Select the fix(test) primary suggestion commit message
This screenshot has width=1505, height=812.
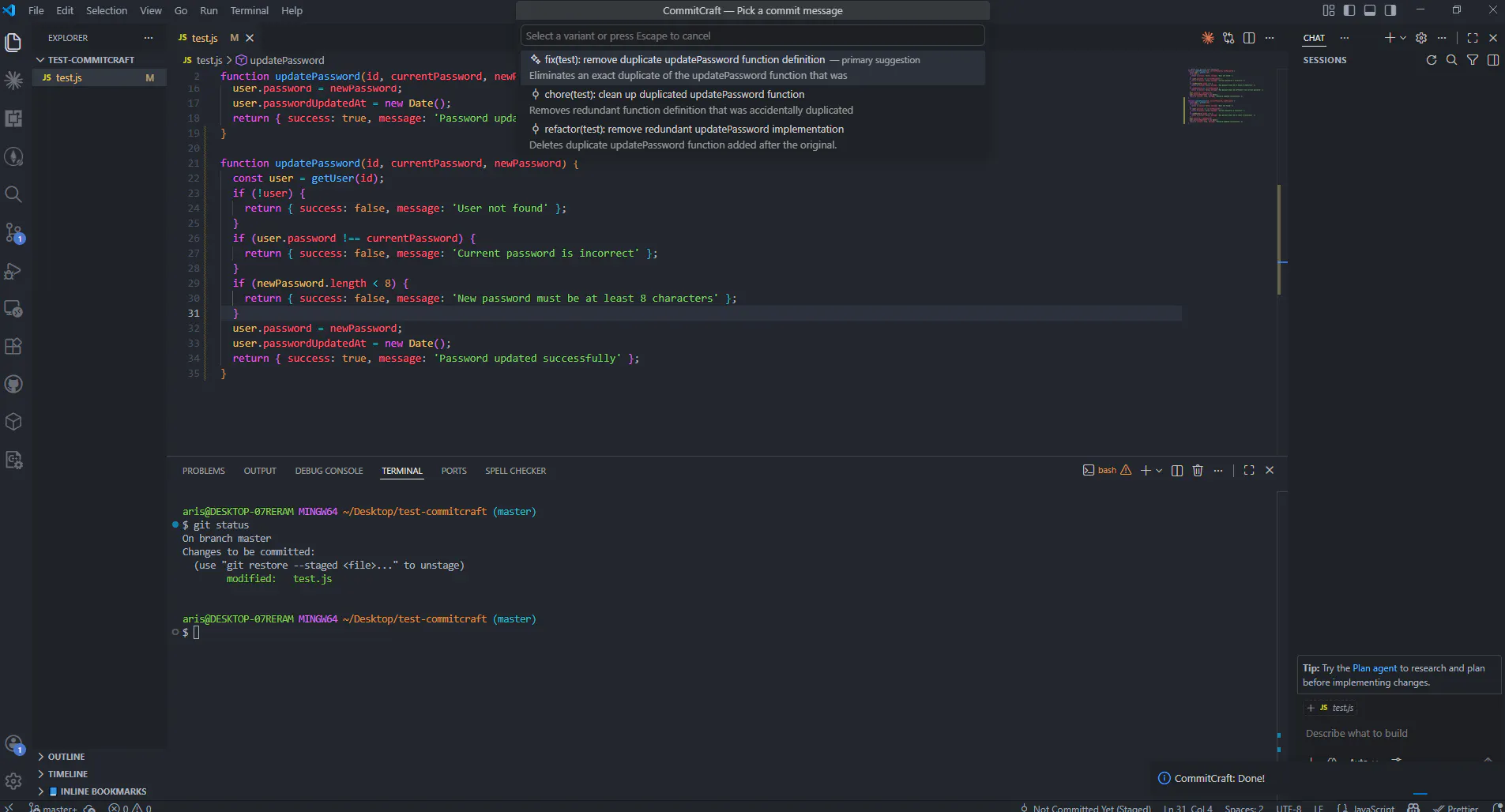tap(753, 67)
